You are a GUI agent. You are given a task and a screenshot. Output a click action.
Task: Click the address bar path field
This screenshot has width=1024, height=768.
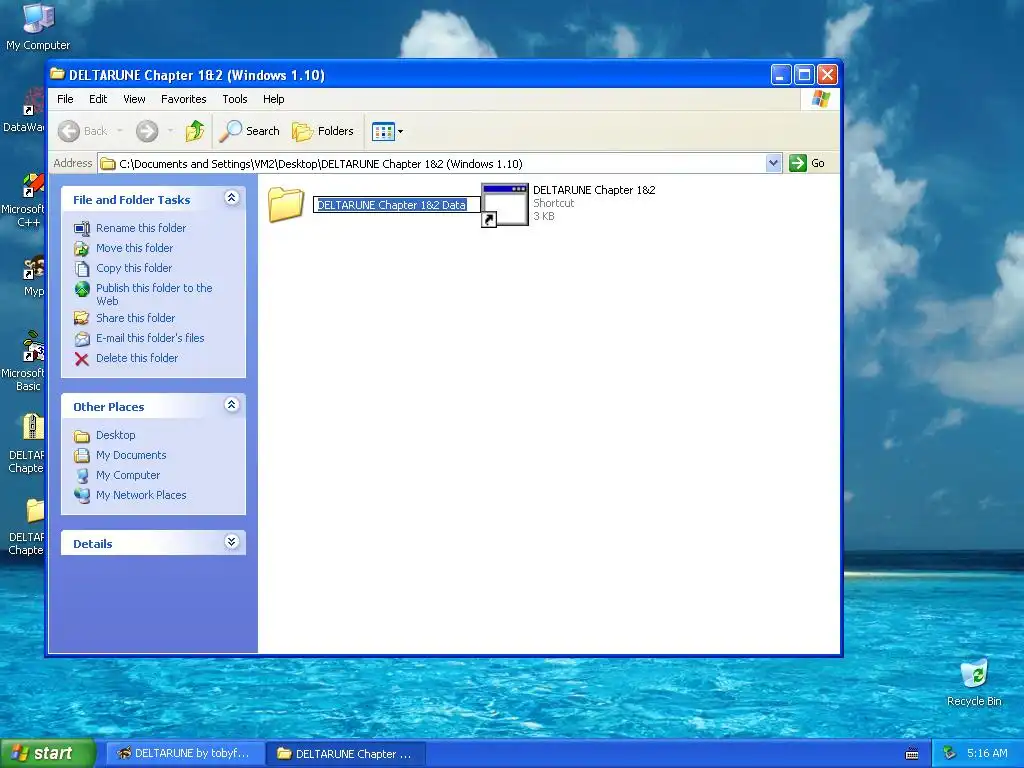click(432, 163)
